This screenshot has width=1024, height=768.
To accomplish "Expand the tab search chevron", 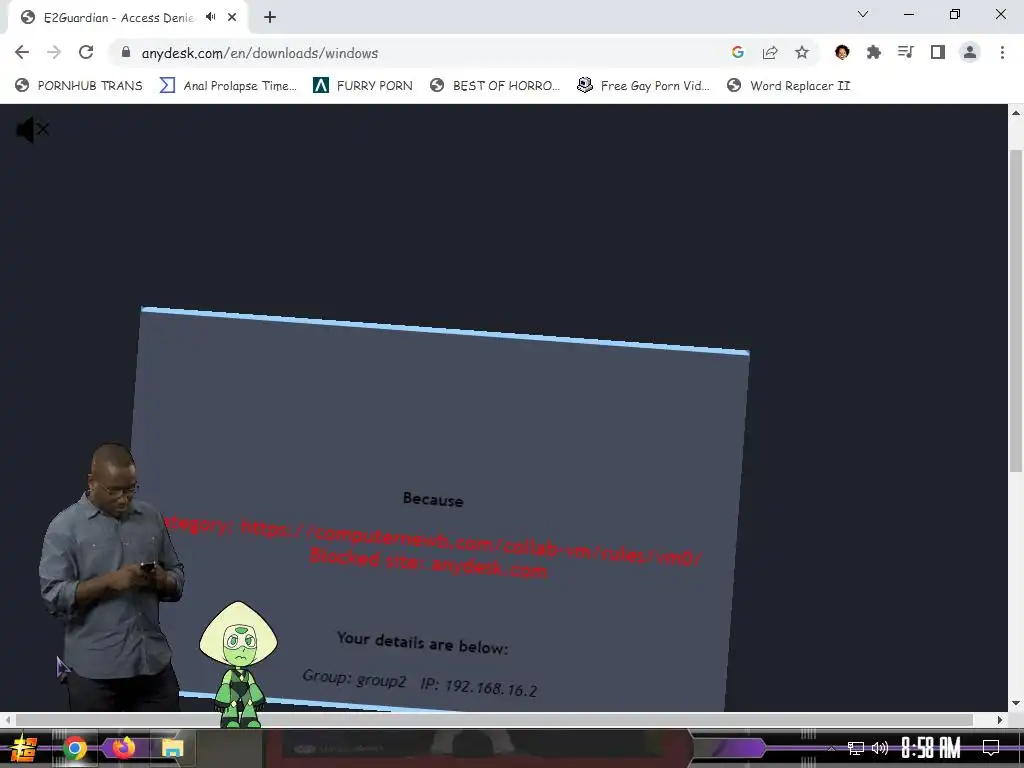I will [x=863, y=14].
